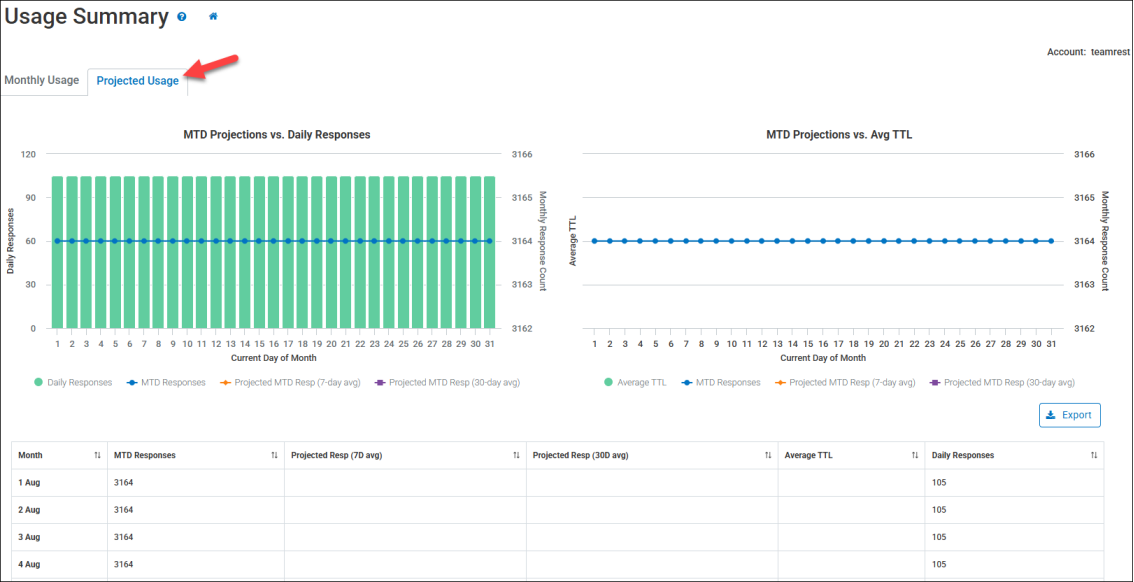Sort by MTD Responses column arrows

pos(274,455)
